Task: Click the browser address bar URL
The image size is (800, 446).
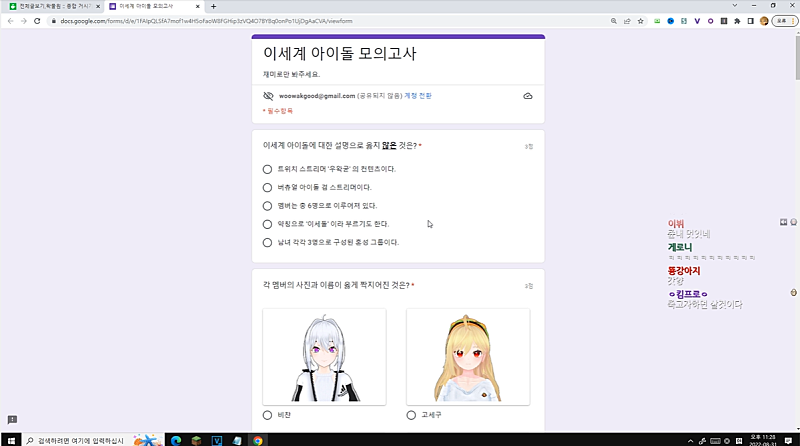Action: pos(206,21)
